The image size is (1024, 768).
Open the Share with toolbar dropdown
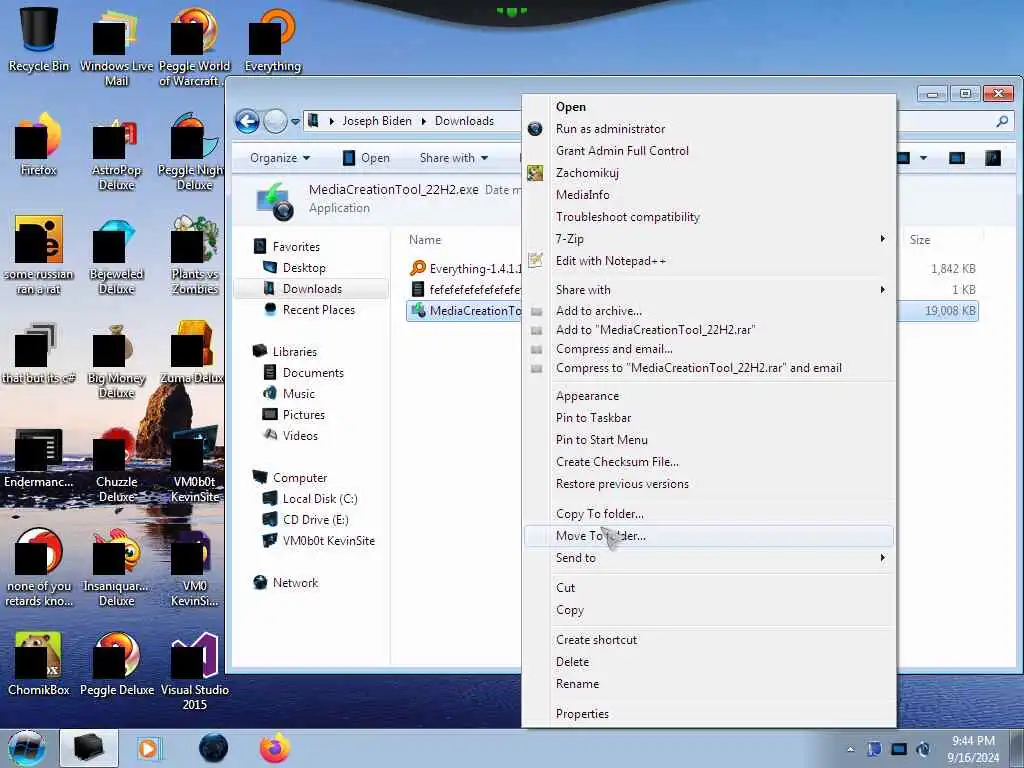(454, 158)
